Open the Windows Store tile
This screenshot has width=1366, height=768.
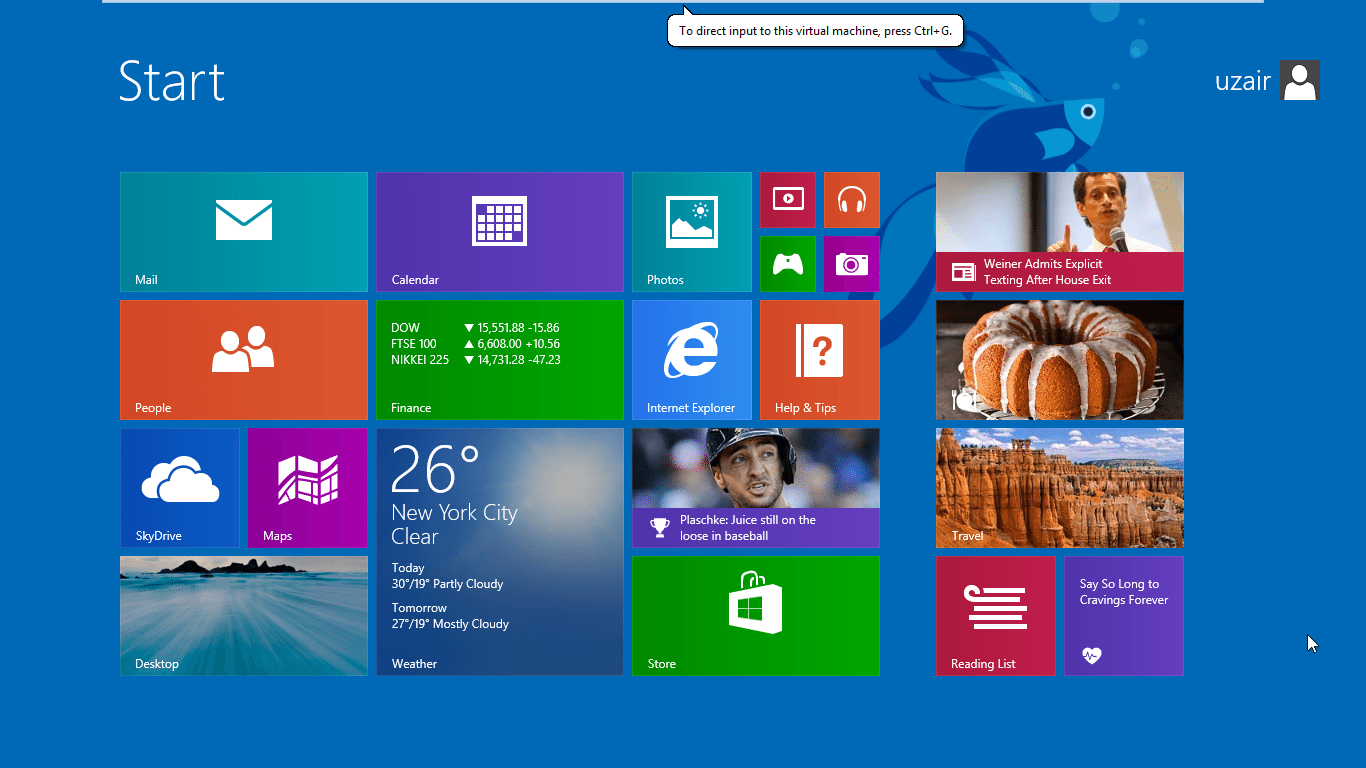756,616
